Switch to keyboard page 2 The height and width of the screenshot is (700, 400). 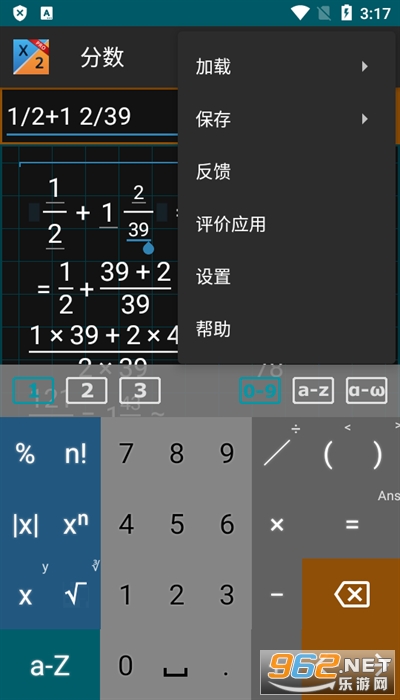(x=87, y=391)
